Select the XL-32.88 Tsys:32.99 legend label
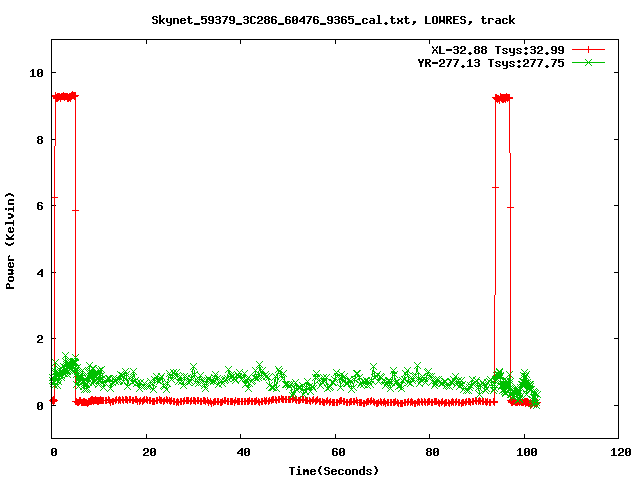The width and height of the screenshot is (640, 480). point(498,50)
